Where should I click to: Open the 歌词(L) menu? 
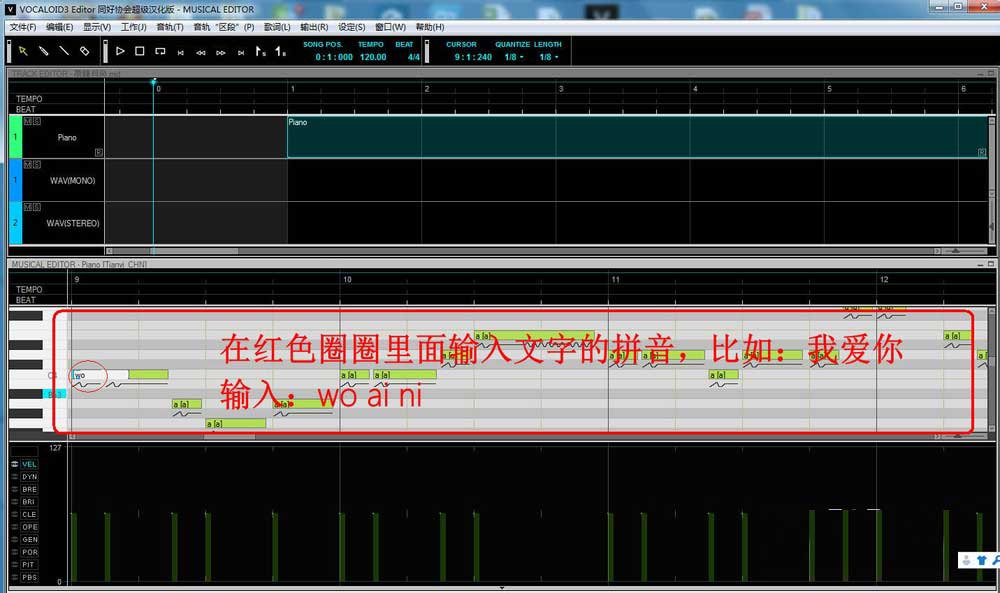click(x=277, y=27)
